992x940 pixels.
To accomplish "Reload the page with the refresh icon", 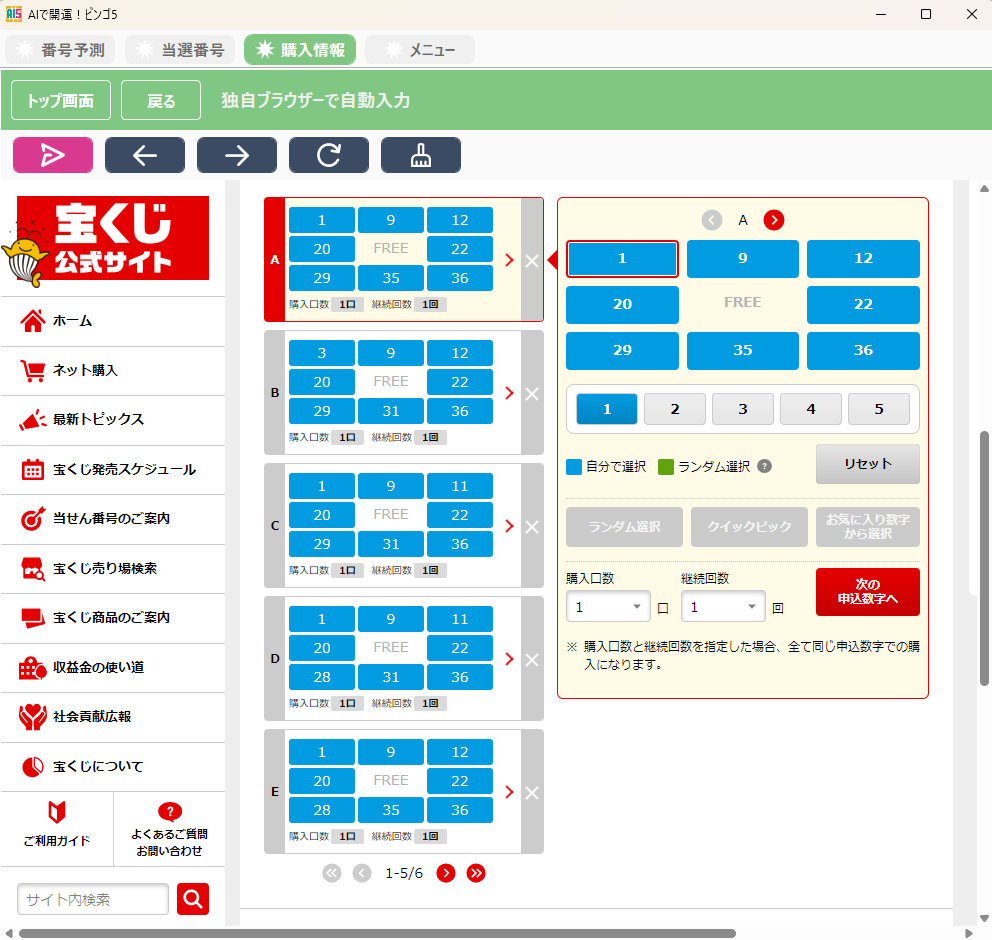I will pos(329,155).
